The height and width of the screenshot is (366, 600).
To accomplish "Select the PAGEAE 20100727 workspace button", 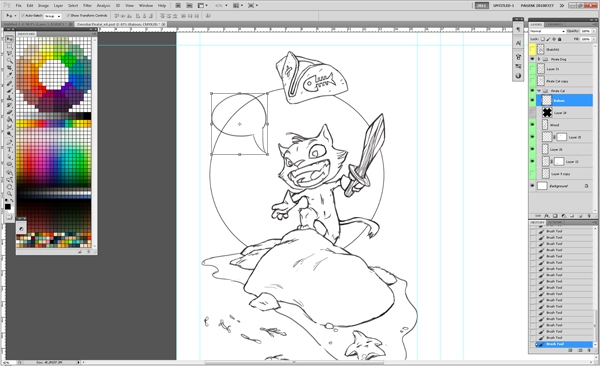I will coord(537,6).
